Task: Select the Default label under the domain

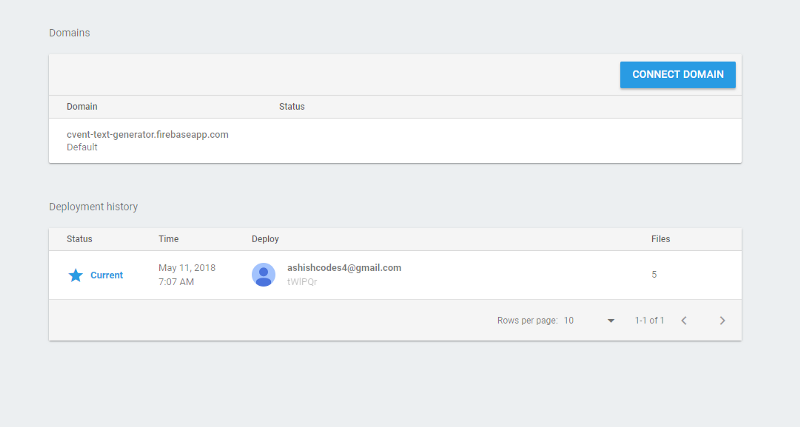Action: [x=82, y=147]
